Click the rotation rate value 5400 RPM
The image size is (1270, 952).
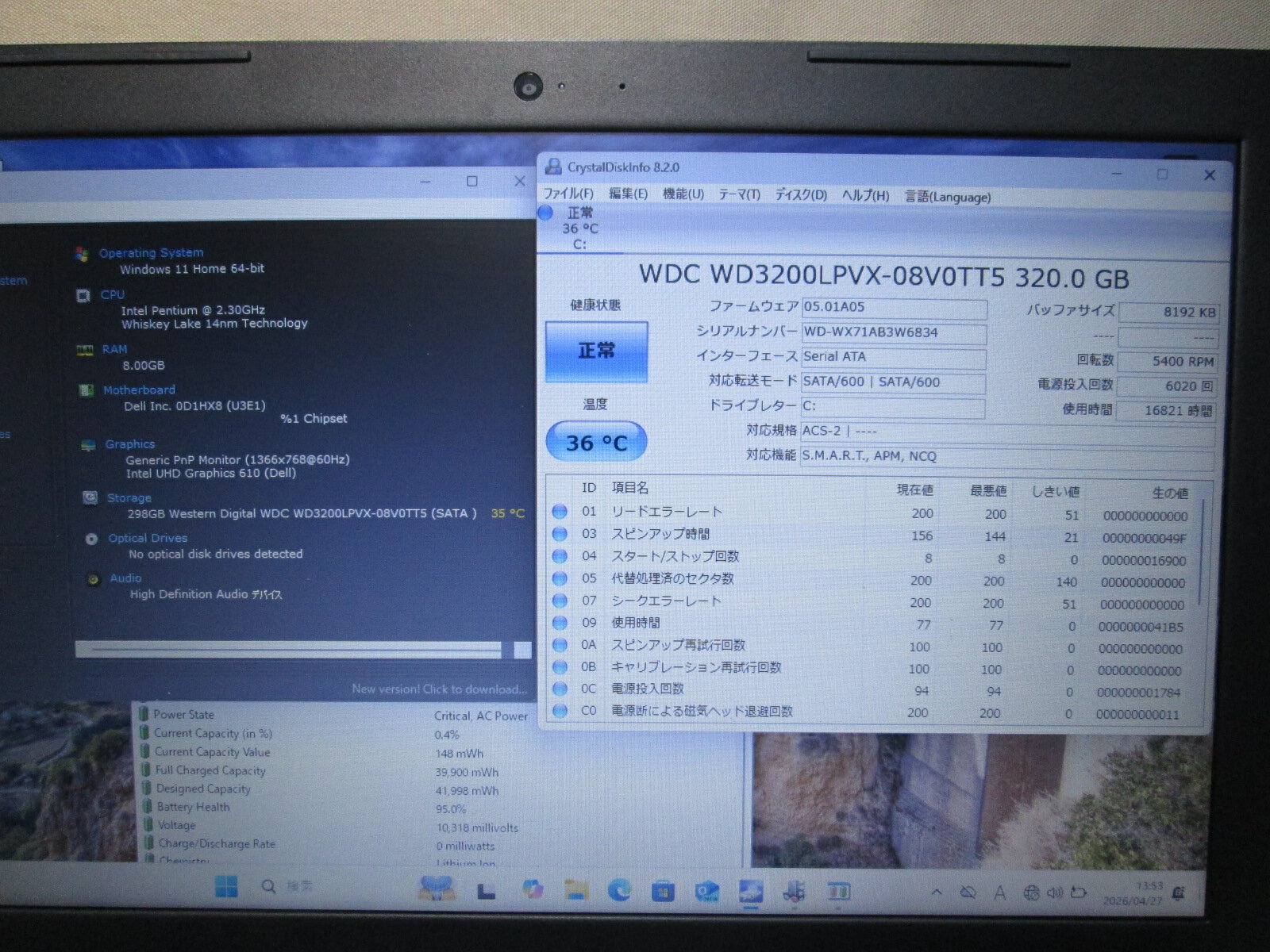(x=1167, y=361)
